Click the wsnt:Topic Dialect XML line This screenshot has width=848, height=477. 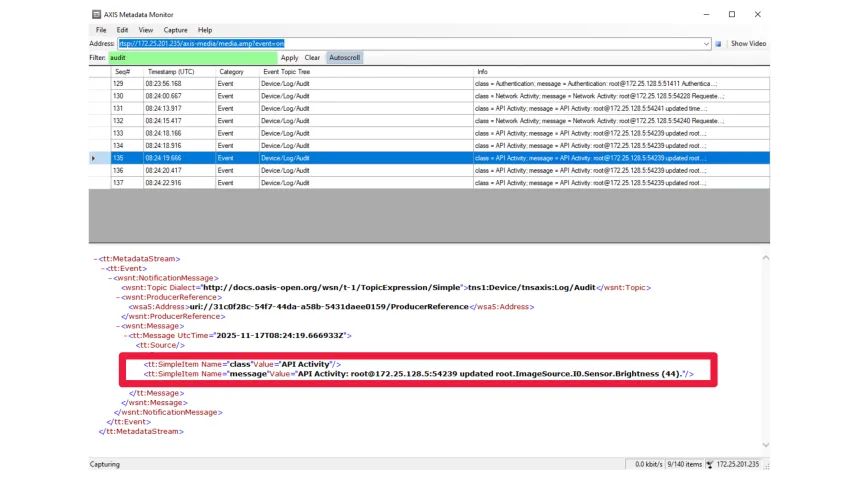pyautogui.click(x=386, y=288)
